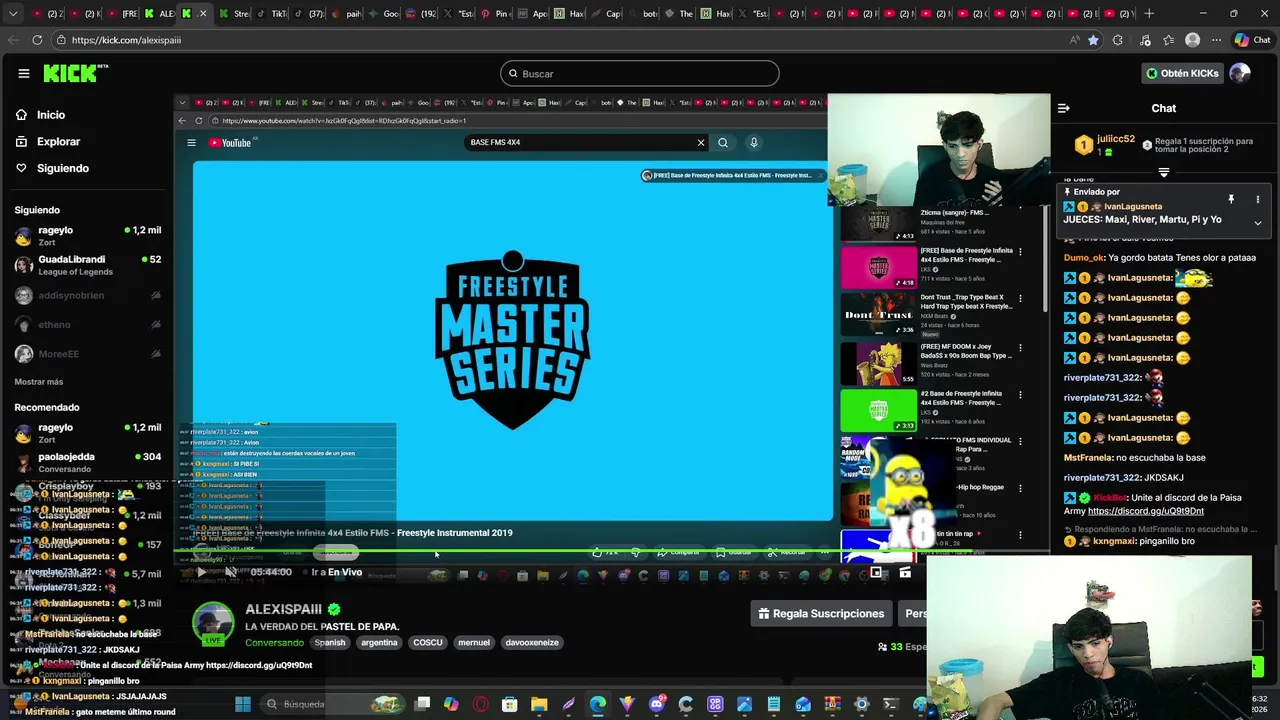Click the KICK logo

click(75, 73)
